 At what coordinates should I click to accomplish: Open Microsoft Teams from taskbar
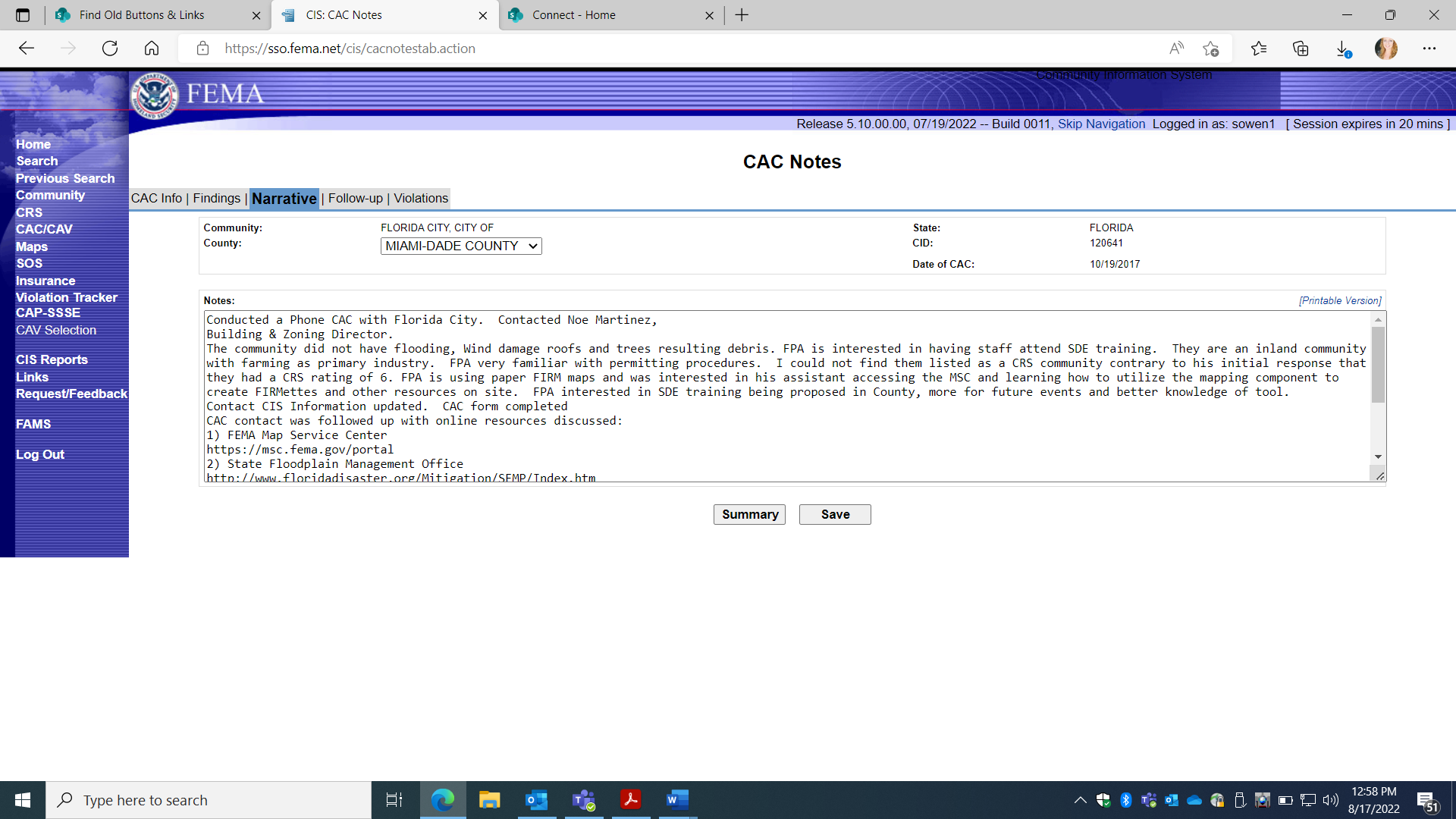coord(583,800)
